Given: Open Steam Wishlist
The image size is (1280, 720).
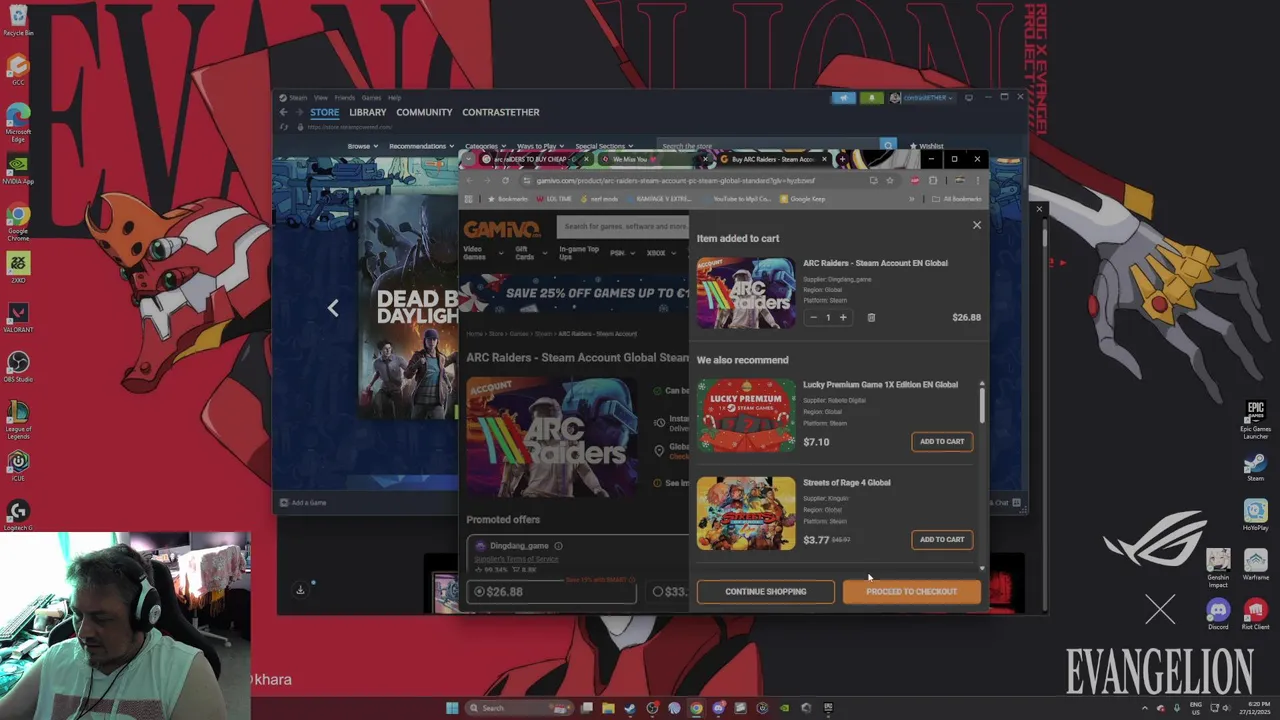Looking at the screenshot, I should (x=926, y=146).
